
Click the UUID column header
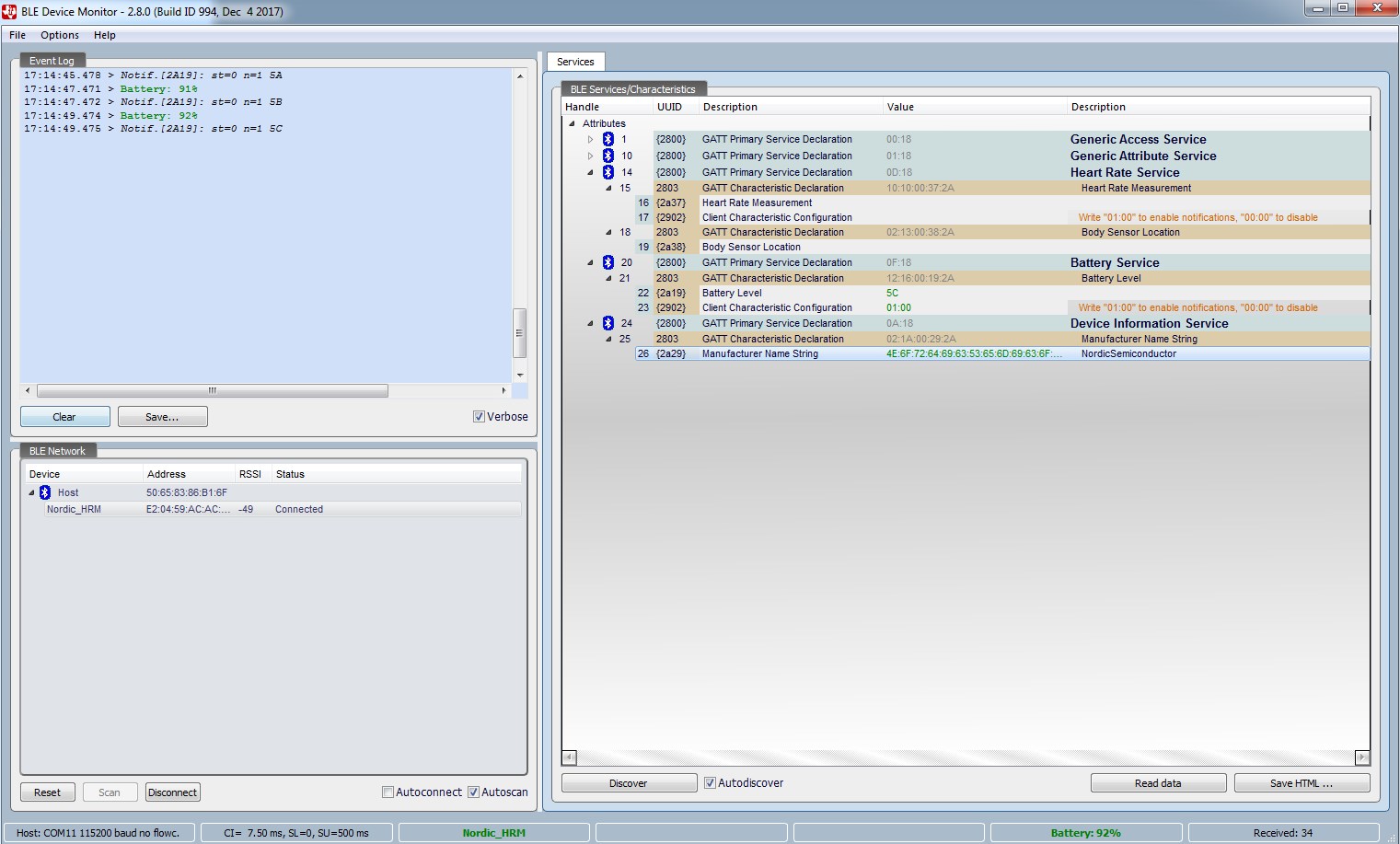(676, 107)
